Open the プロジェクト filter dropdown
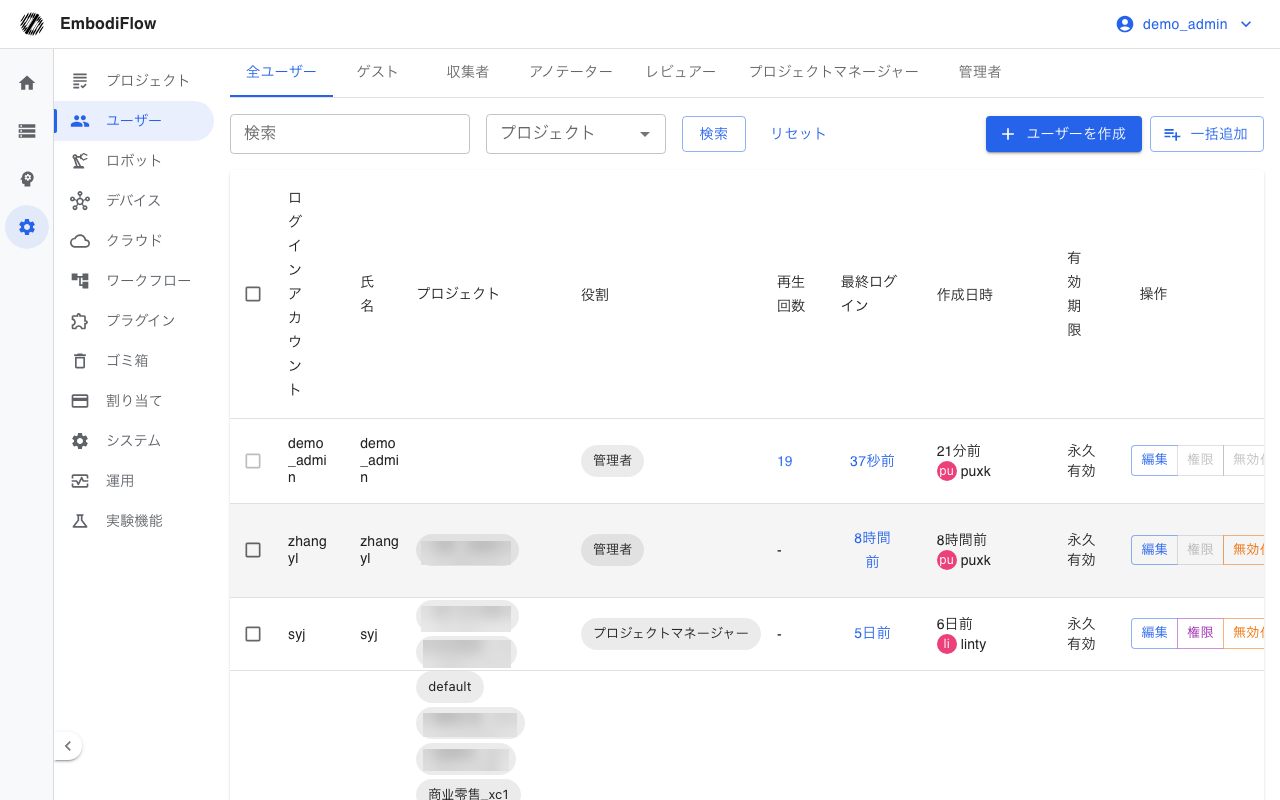 tap(576, 134)
